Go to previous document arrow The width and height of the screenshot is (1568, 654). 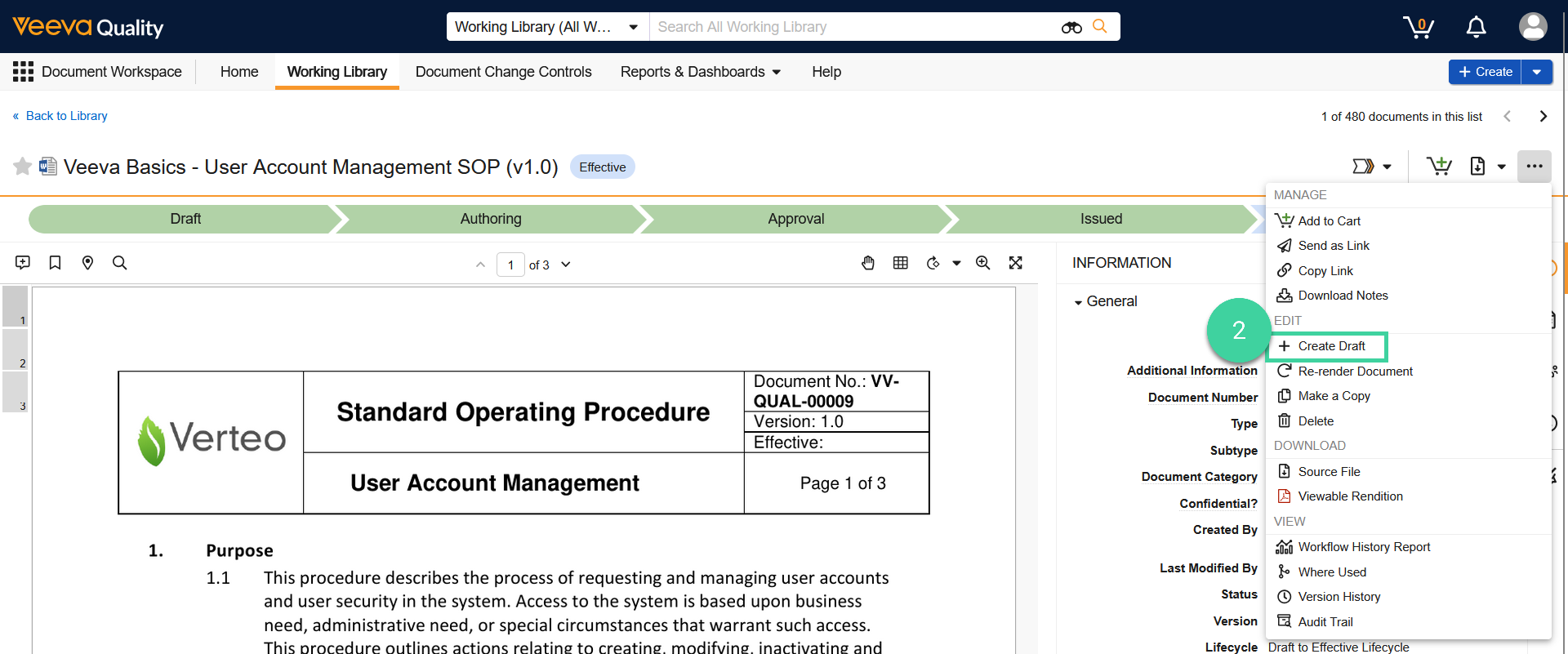(x=1508, y=116)
